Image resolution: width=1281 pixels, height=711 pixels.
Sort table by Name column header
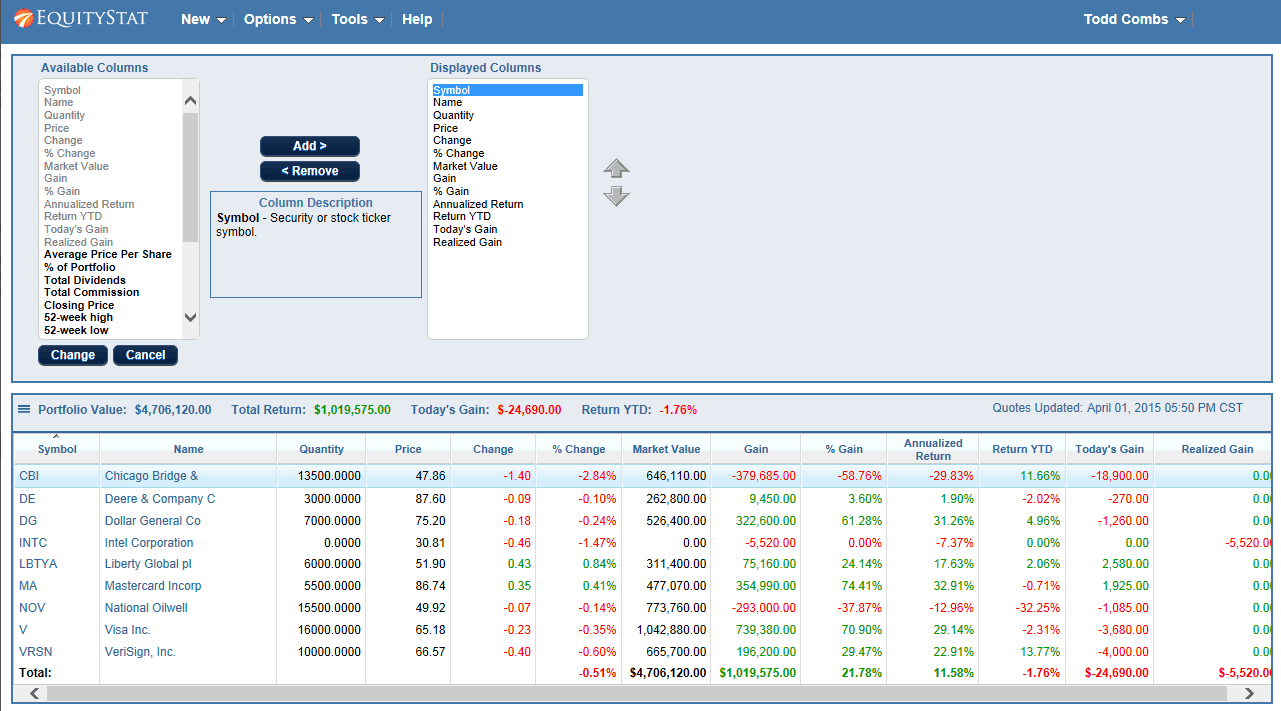click(188, 449)
